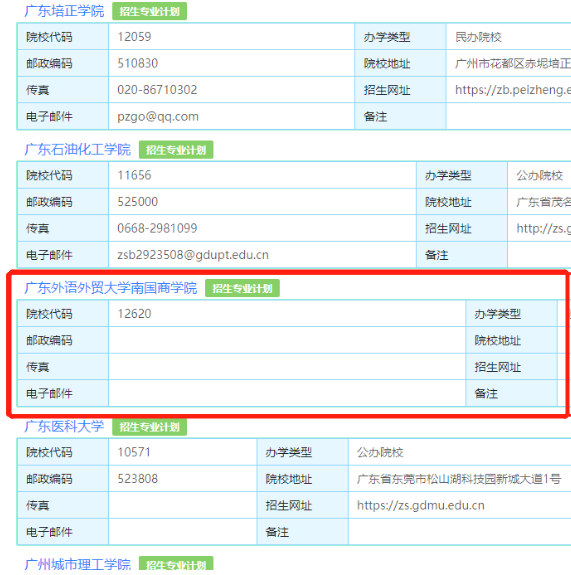
Task: Click 招生专业计划 button beside 广东培正学院
Action: pyautogui.click(x=149, y=11)
